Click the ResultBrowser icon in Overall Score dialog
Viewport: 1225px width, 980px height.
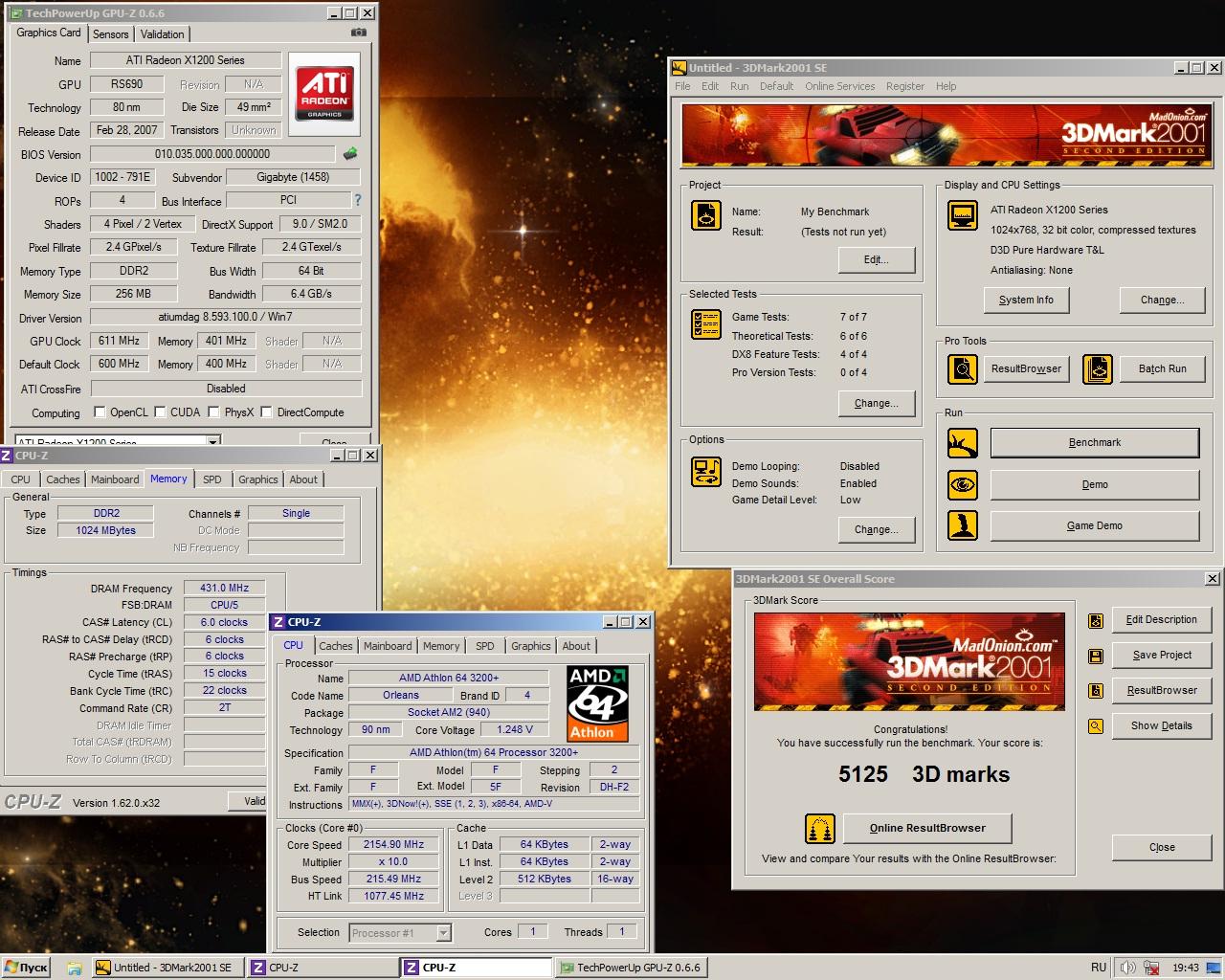pos(1095,691)
